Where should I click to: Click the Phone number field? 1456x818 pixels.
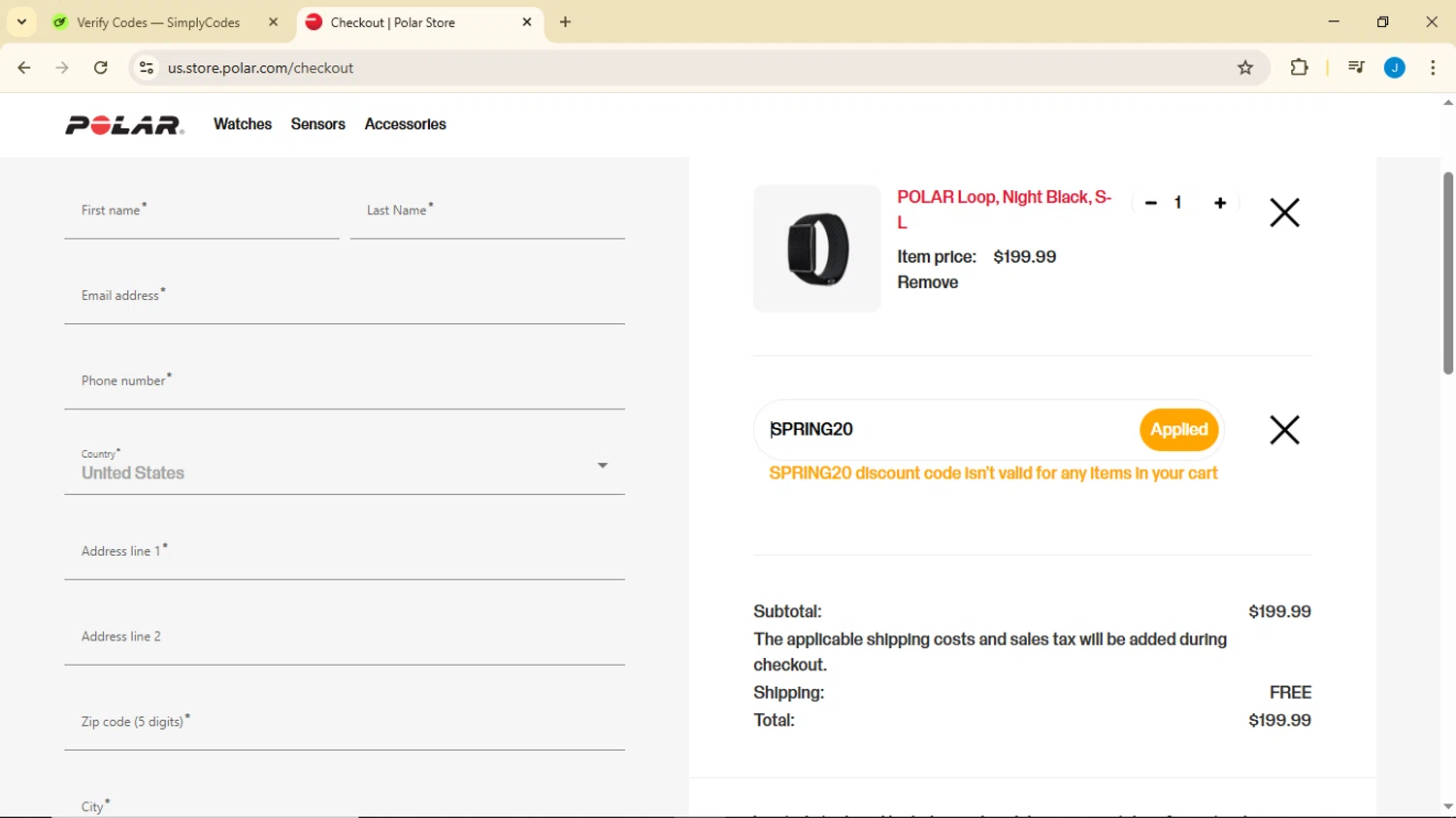(345, 382)
